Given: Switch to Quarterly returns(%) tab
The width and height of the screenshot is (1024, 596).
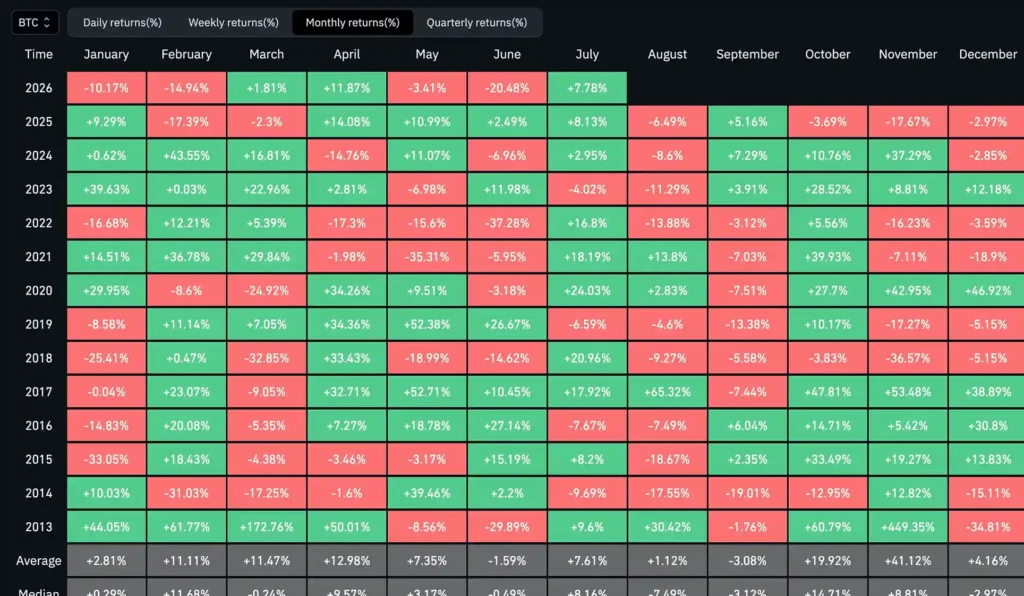Looking at the screenshot, I should [477, 22].
